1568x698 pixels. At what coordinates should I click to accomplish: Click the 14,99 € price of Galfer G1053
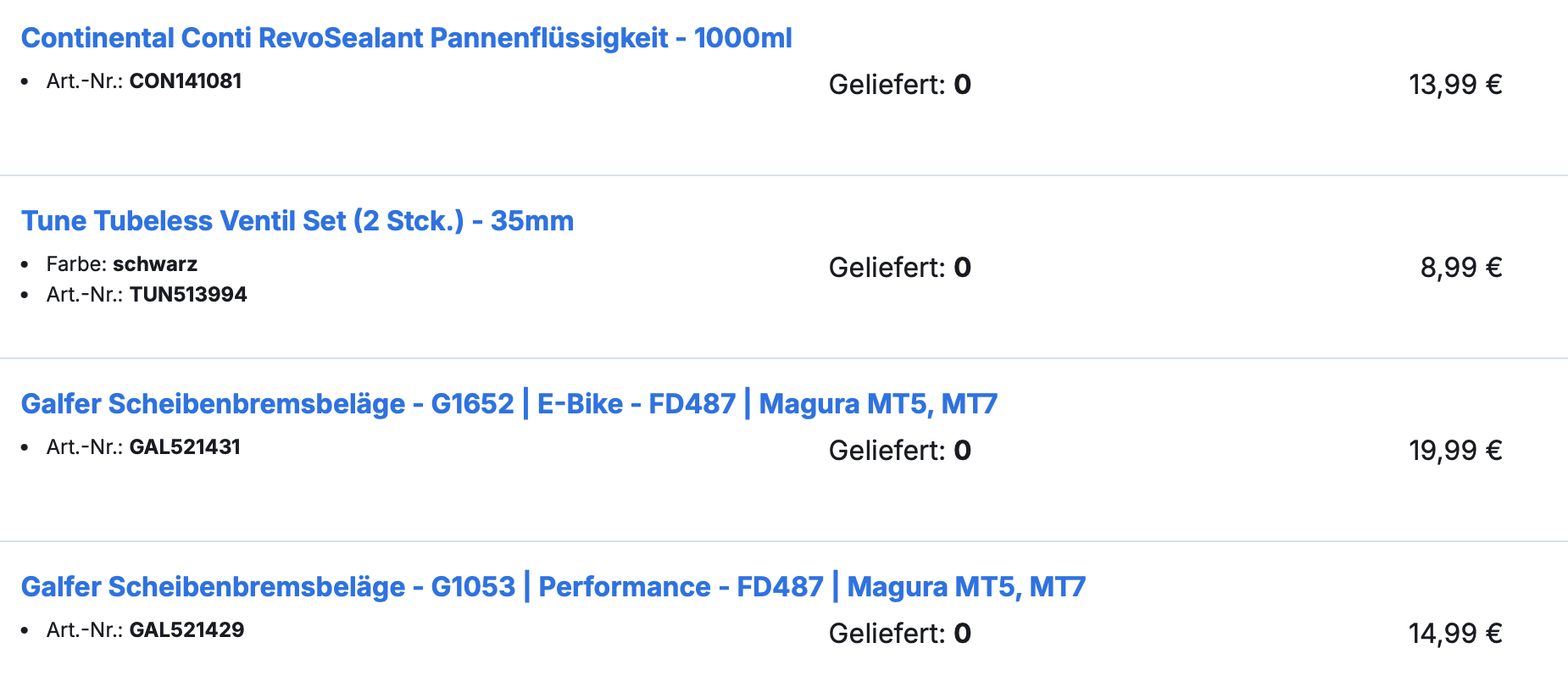[x=1455, y=632]
